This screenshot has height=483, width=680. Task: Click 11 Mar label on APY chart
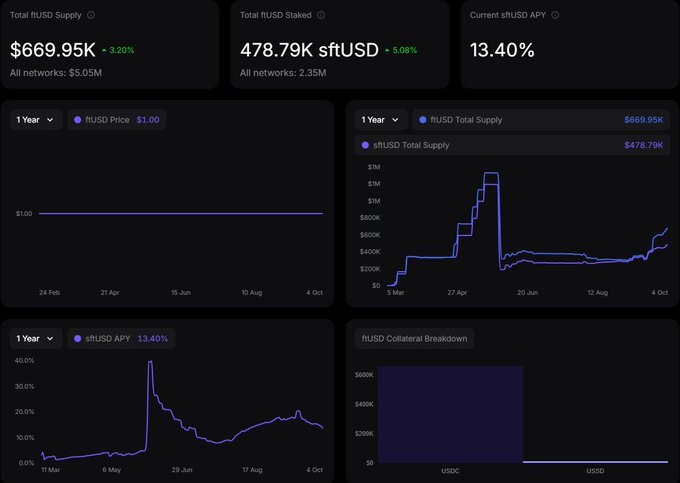[51, 470]
